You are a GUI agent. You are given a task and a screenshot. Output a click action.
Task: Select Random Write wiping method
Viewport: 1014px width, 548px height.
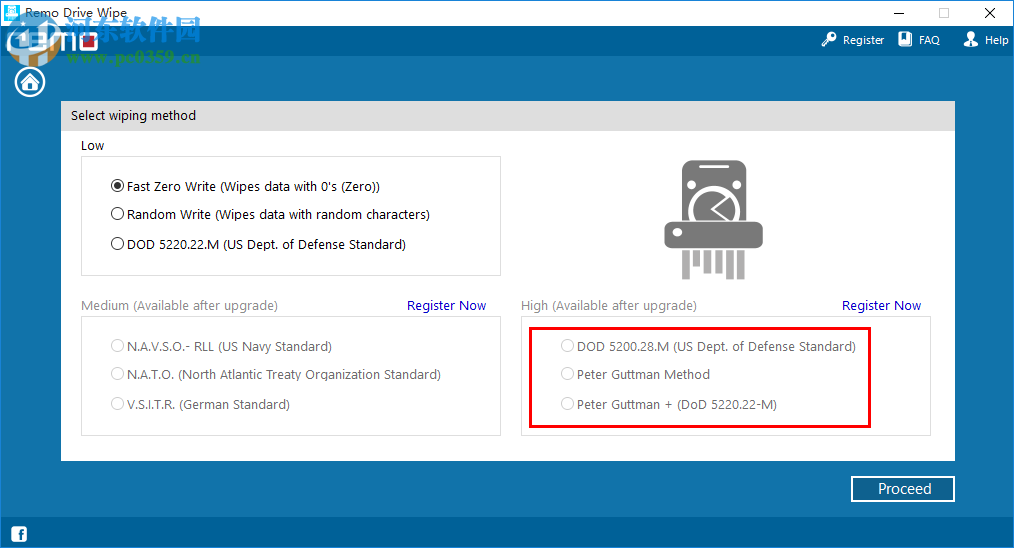coord(270,214)
